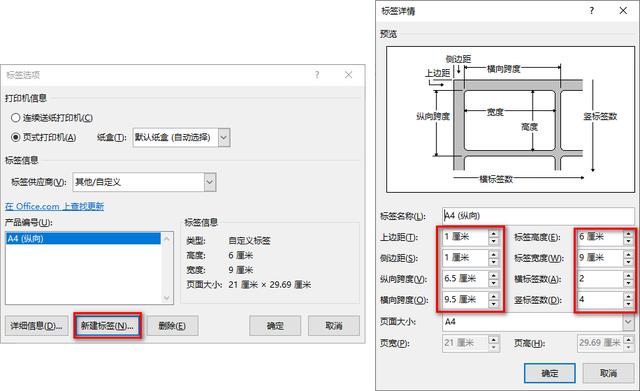This screenshot has height=391, width=640.
Task: Decrease 横标签数 with the down arrow
Action: (x=629, y=283)
